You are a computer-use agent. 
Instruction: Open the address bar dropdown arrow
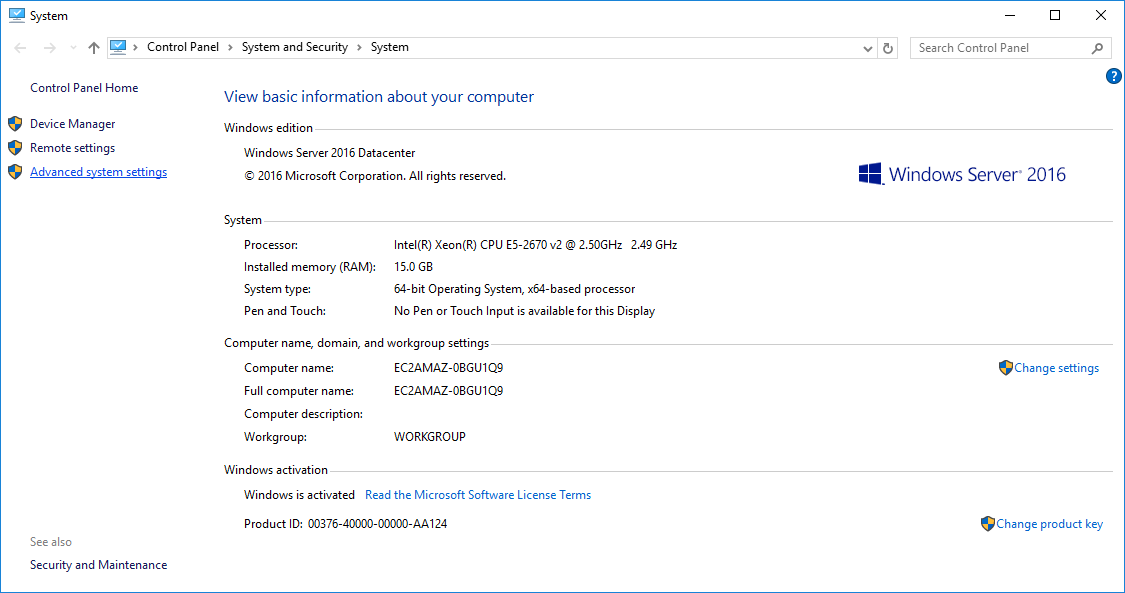[867, 47]
